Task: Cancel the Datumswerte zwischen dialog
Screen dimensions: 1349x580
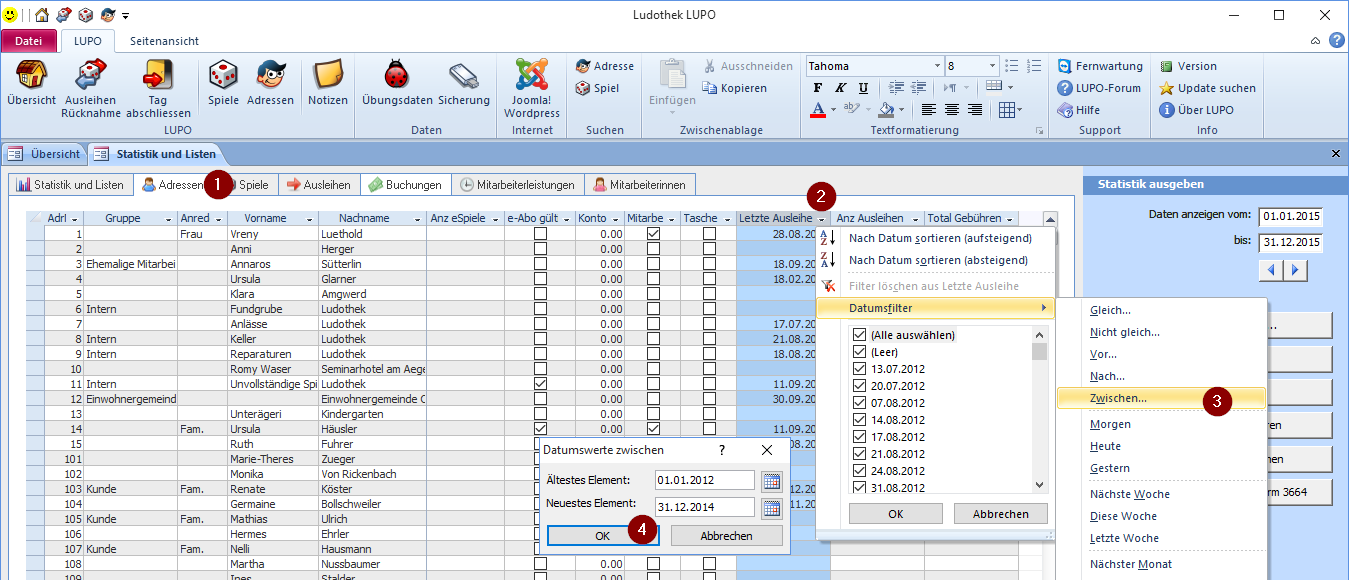Action: (726, 536)
